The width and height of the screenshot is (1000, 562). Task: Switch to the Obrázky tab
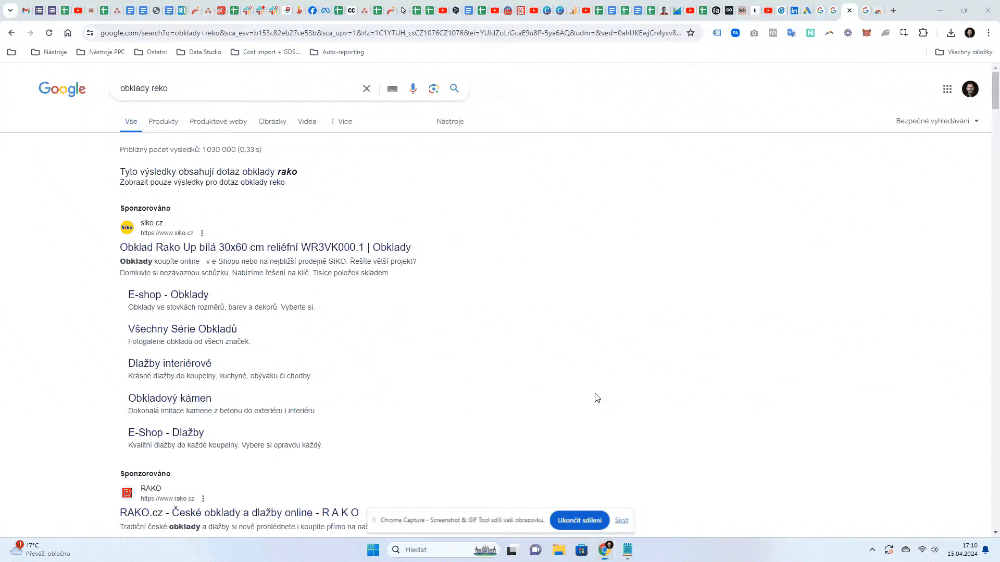[272, 121]
